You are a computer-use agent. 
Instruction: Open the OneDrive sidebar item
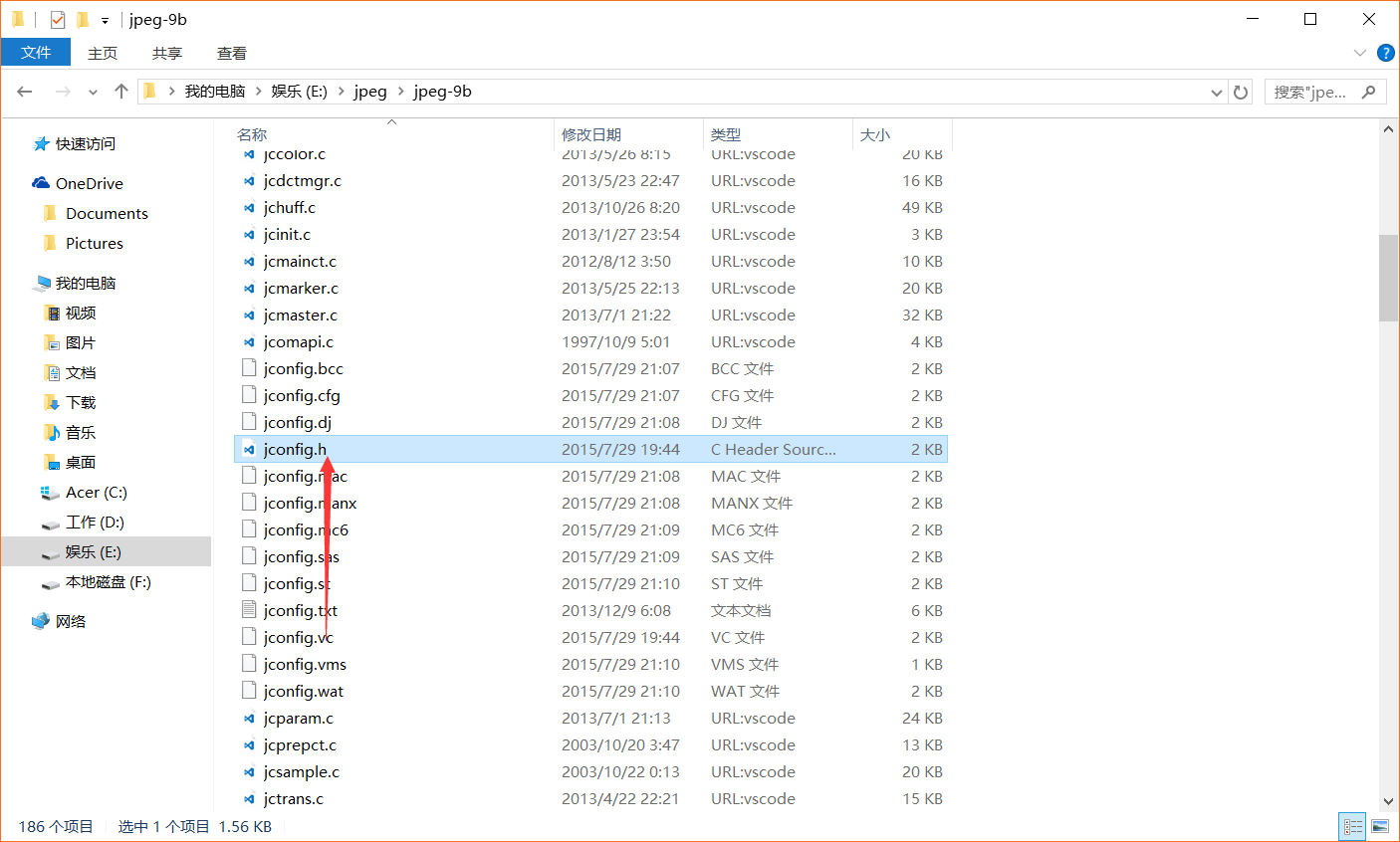click(x=88, y=182)
